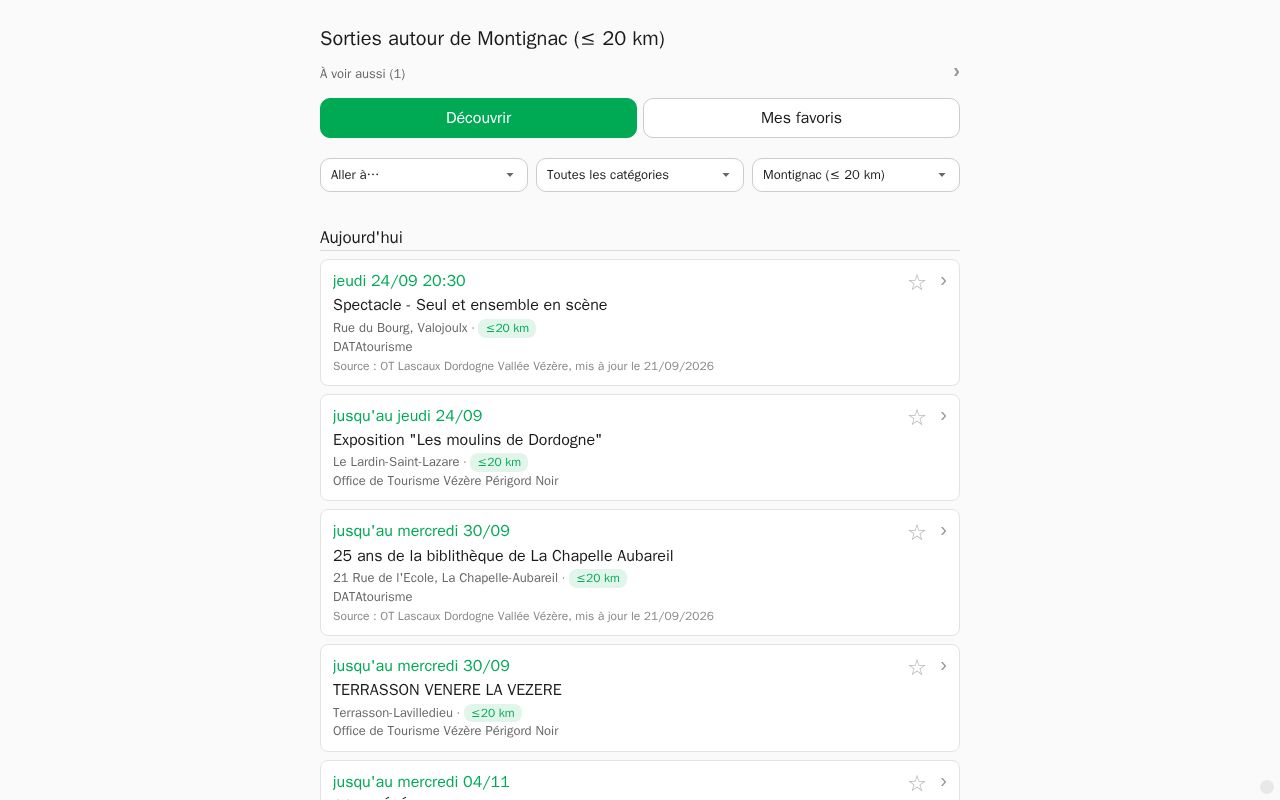Expand the "À voir aussi (1)" section arrow

click(956, 72)
